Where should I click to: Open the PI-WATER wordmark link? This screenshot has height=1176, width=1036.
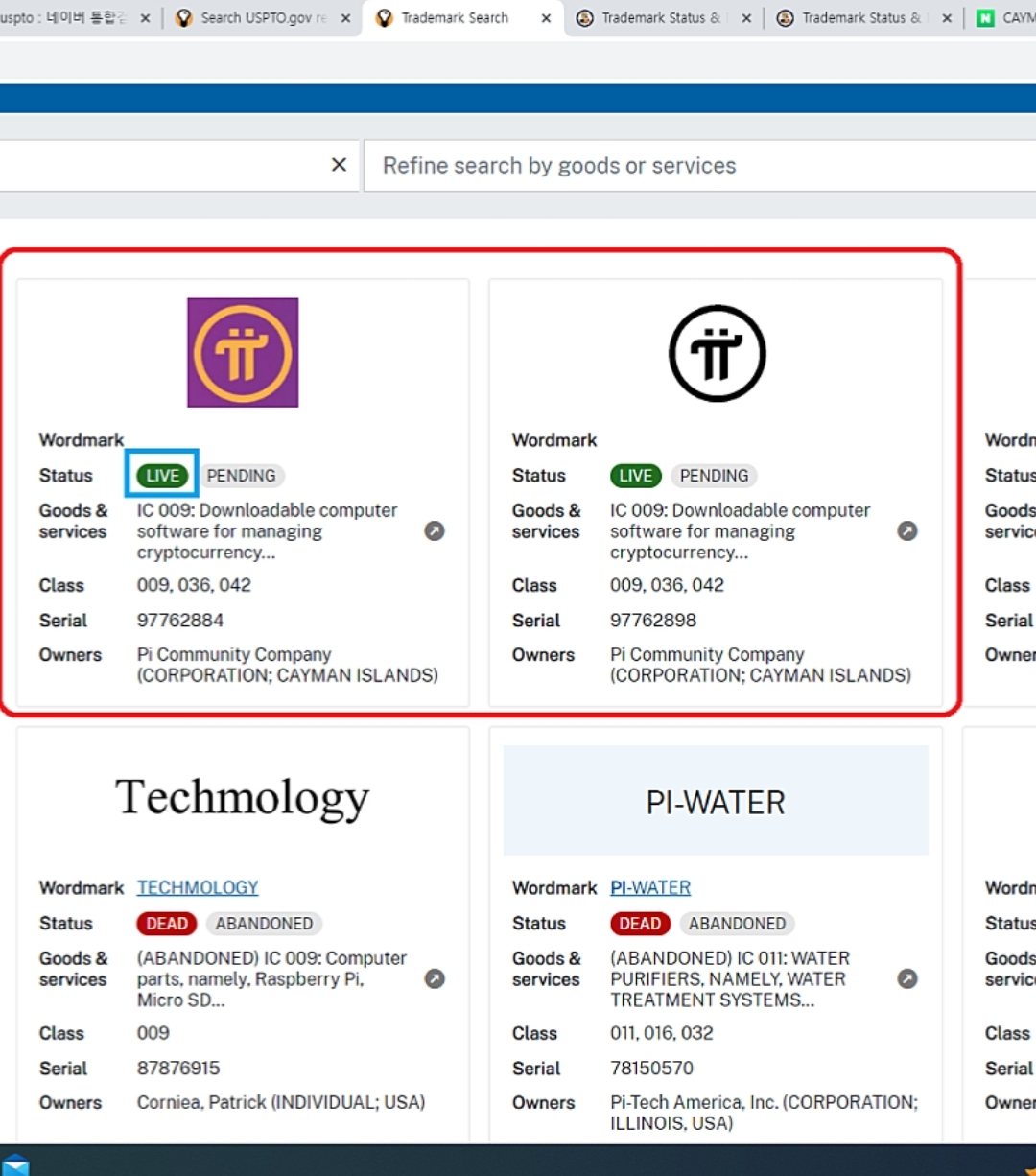pos(650,888)
